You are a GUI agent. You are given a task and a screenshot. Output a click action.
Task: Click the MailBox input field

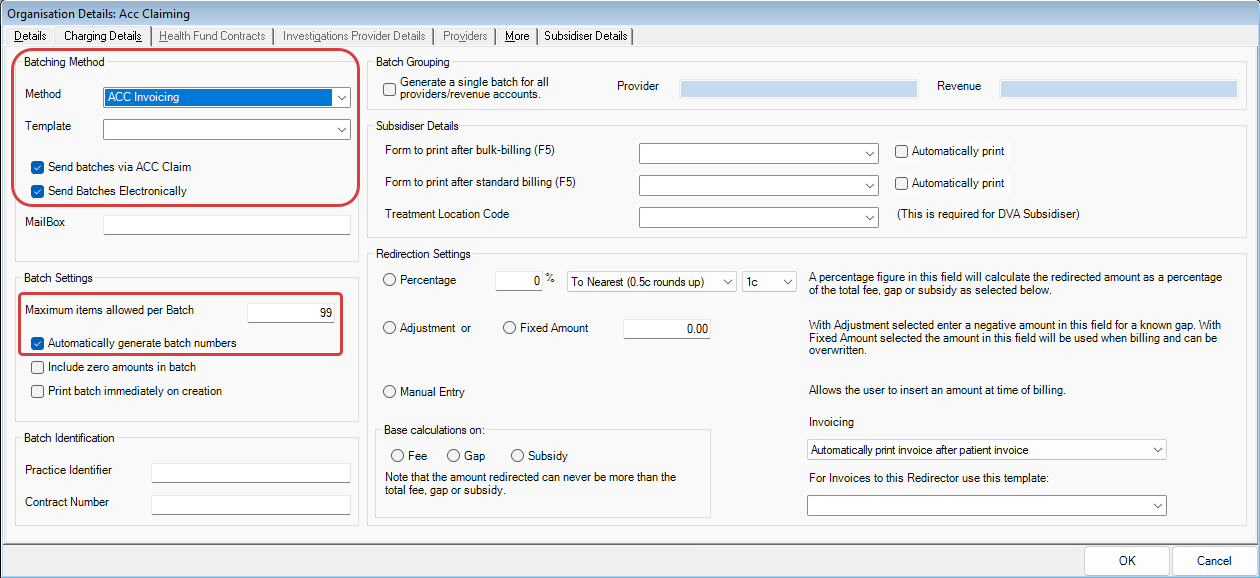coord(227,224)
